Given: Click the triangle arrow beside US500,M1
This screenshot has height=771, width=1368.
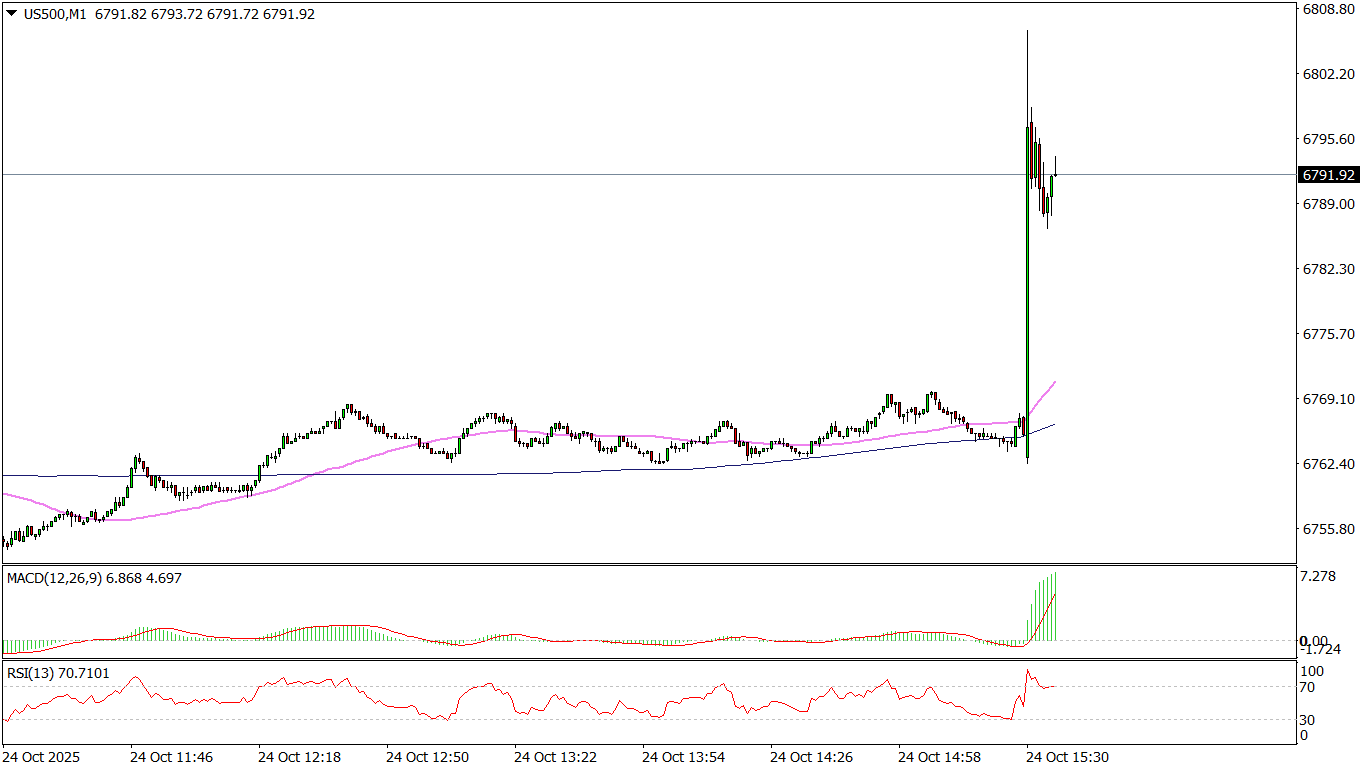Looking at the screenshot, I should [11, 15].
